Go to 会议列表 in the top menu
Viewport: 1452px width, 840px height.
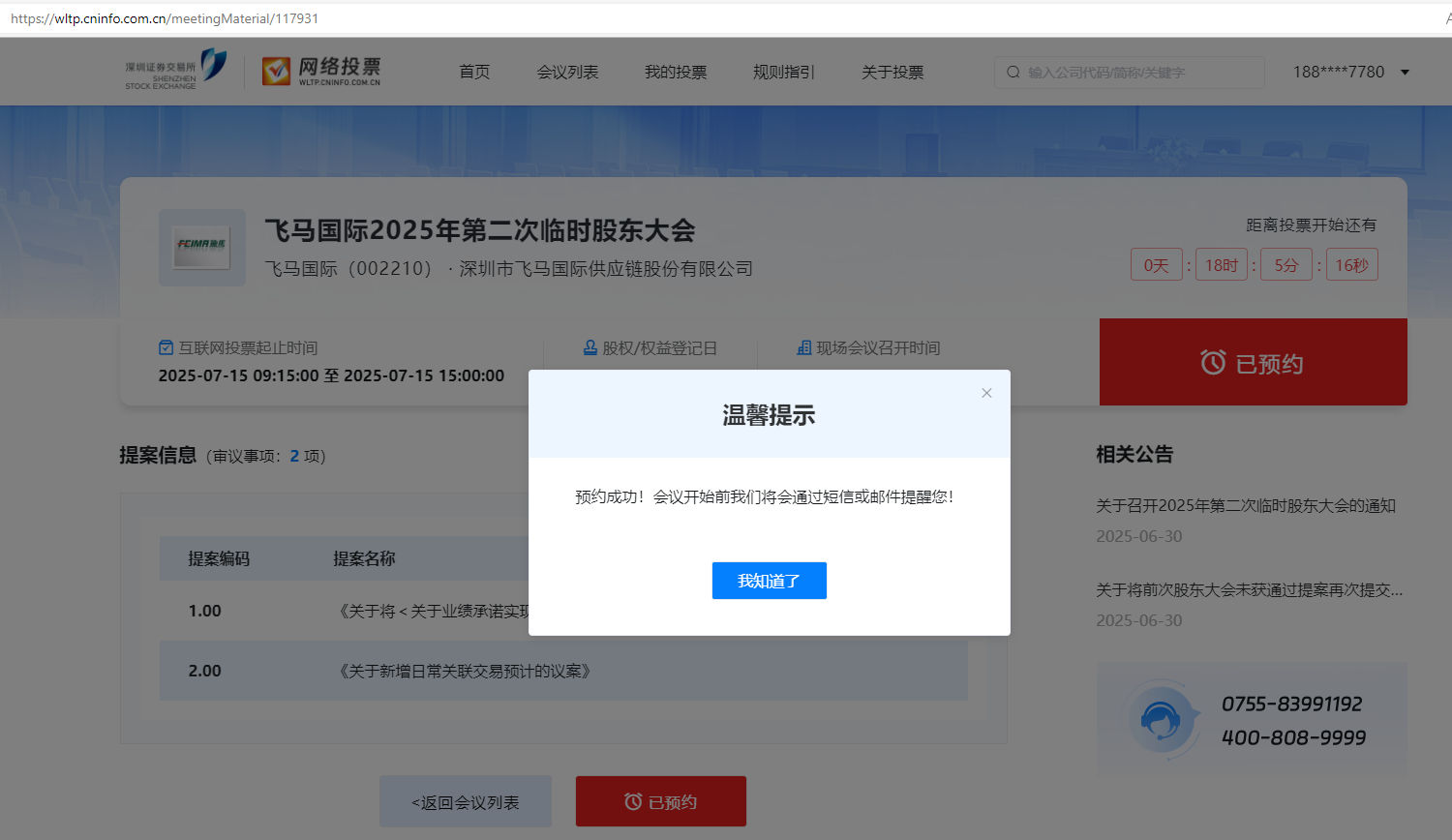pyautogui.click(x=568, y=73)
